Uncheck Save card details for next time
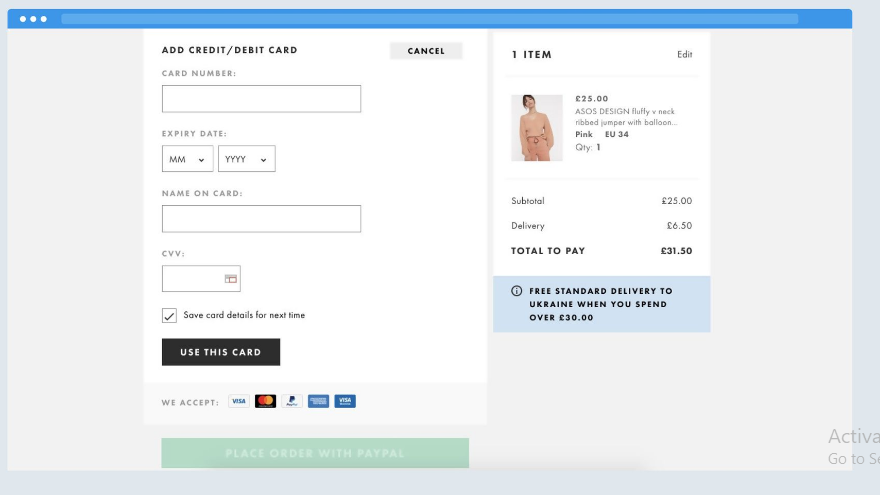The image size is (880, 495). (170, 316)
